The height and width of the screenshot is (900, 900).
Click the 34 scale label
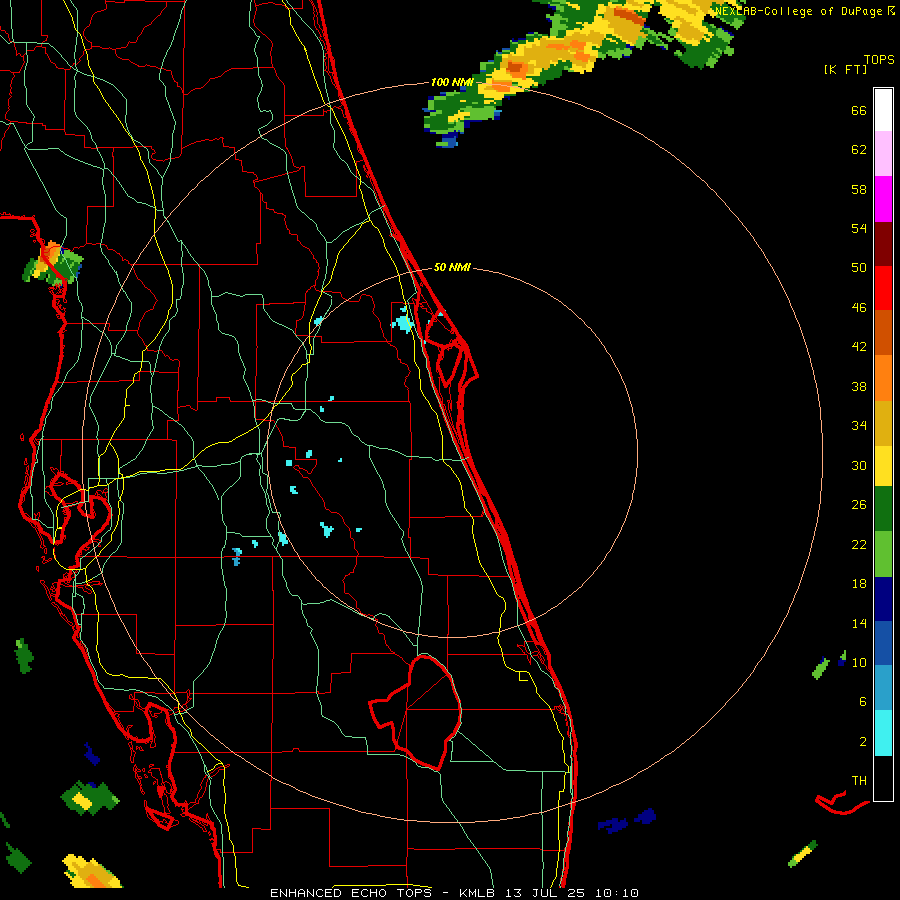click(859, 425)
